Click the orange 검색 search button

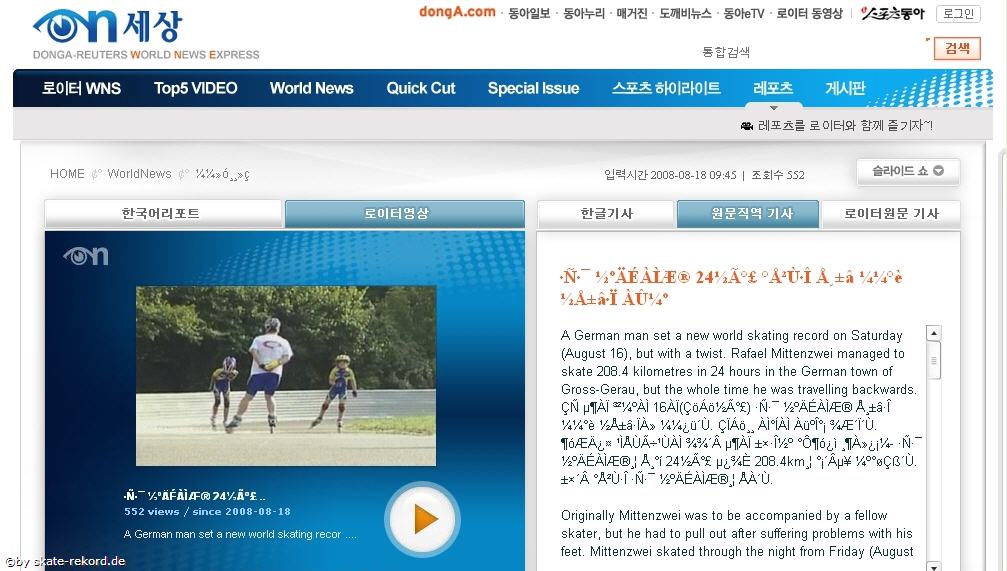[957, 49]
